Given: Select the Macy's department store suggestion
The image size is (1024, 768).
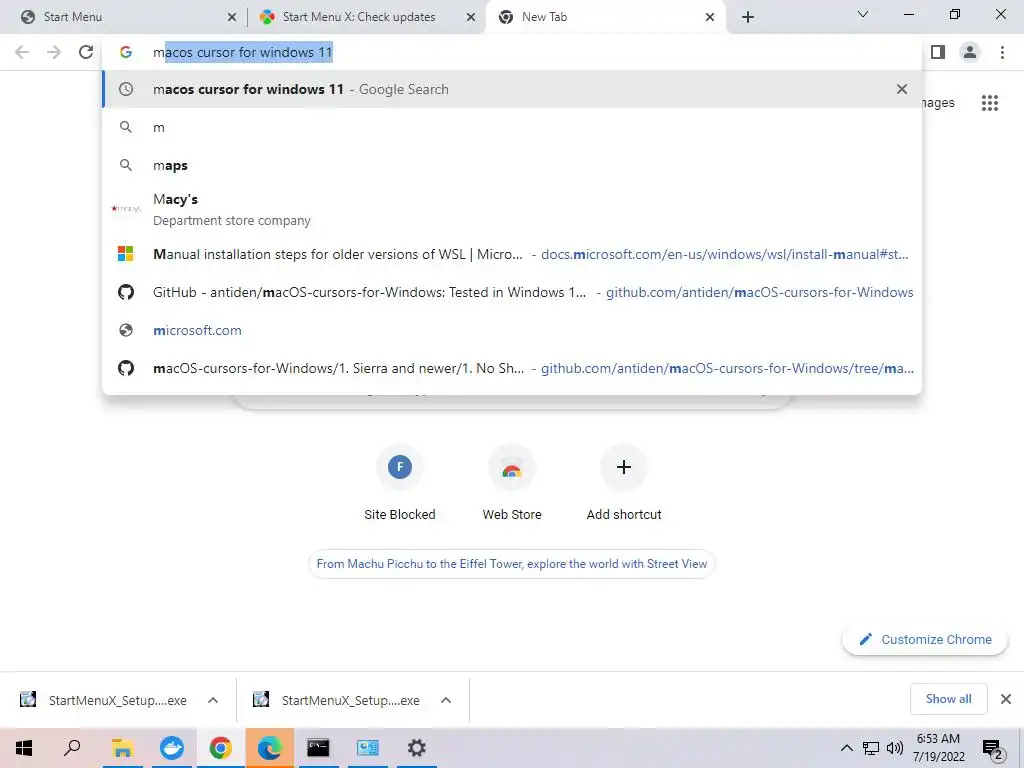Looking at the screenshot, I should click(x=512, y=209).
